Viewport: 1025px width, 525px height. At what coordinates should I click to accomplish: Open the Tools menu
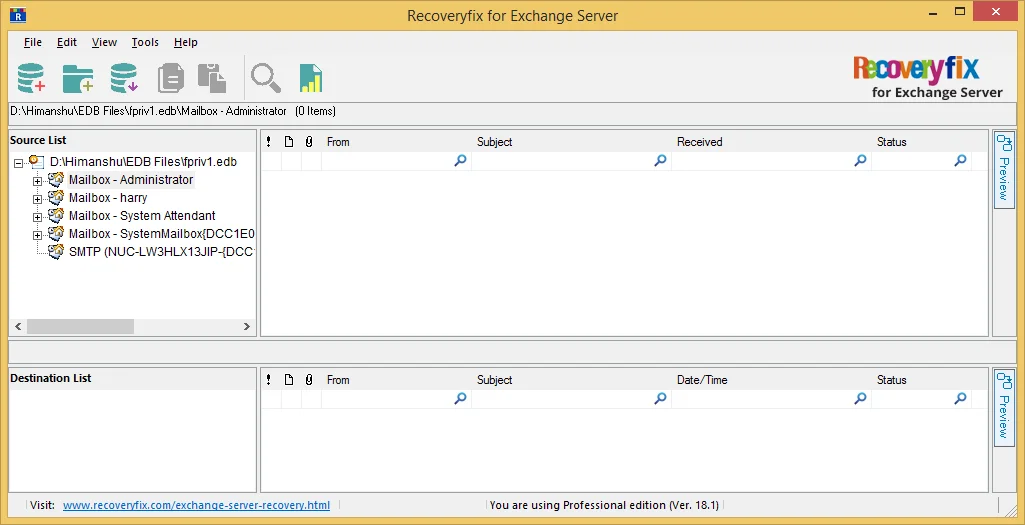pos(144,42)
